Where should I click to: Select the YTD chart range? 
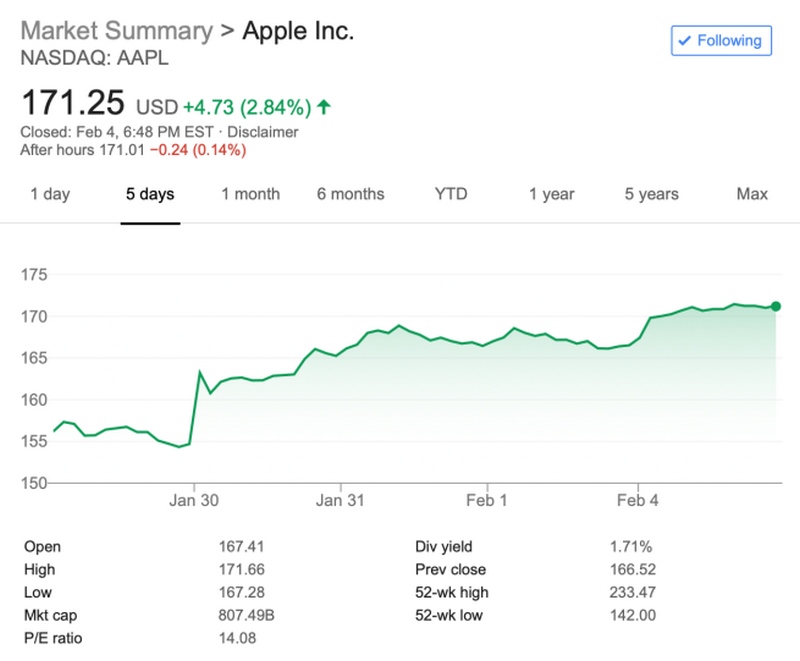(450, 194)
